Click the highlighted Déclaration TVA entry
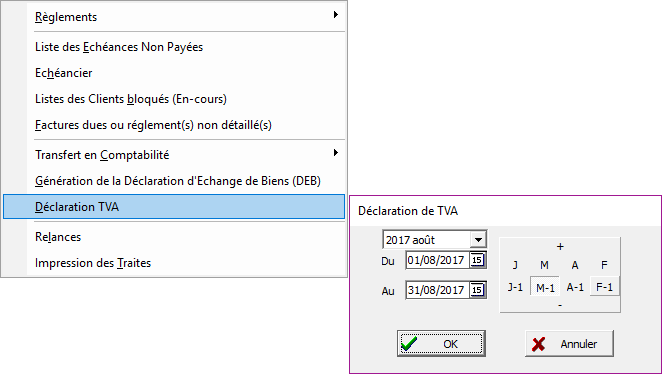Image resolution: width=664 pixels, height=375 pixels. click(174, 207)
